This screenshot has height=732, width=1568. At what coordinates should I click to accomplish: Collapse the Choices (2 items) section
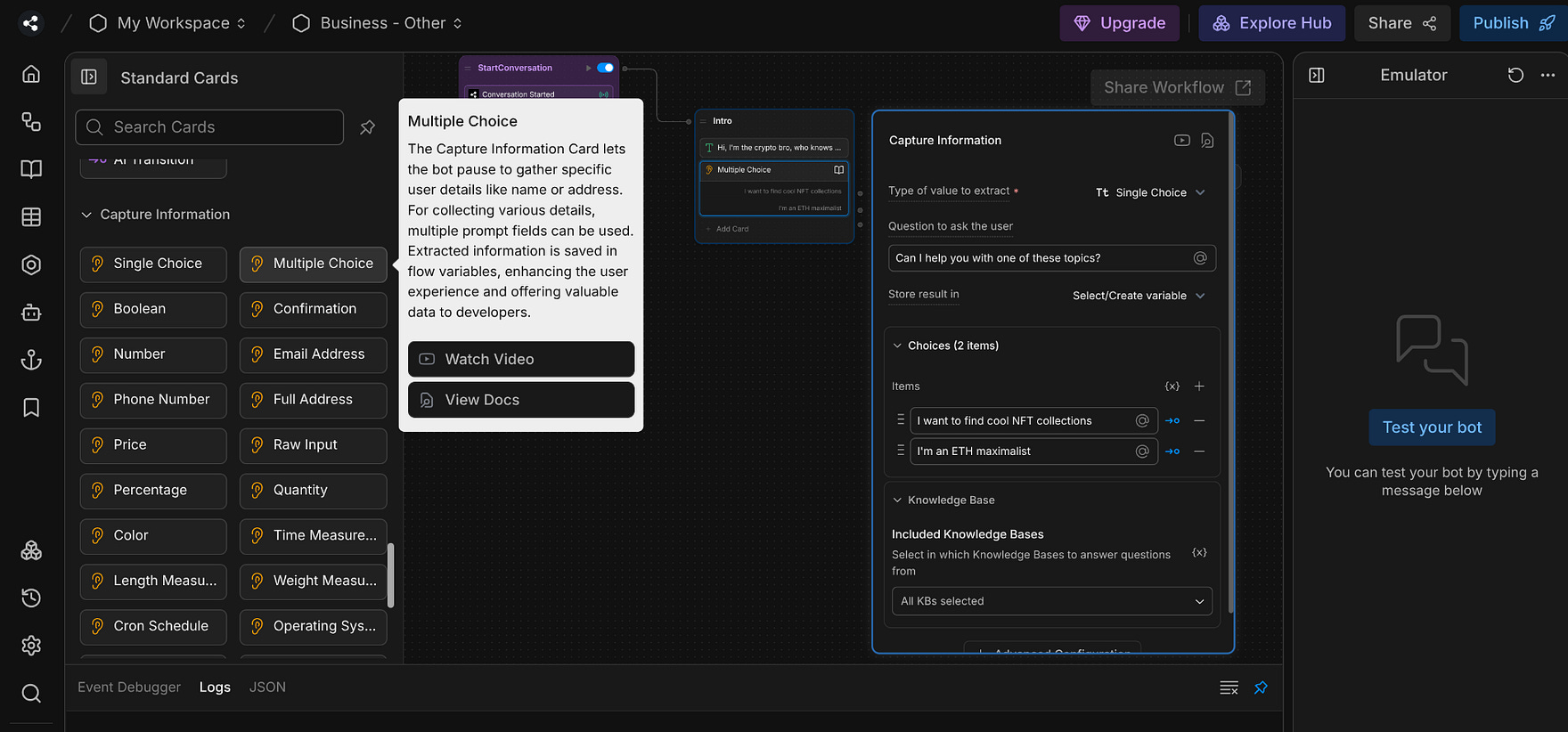(897, 346)
